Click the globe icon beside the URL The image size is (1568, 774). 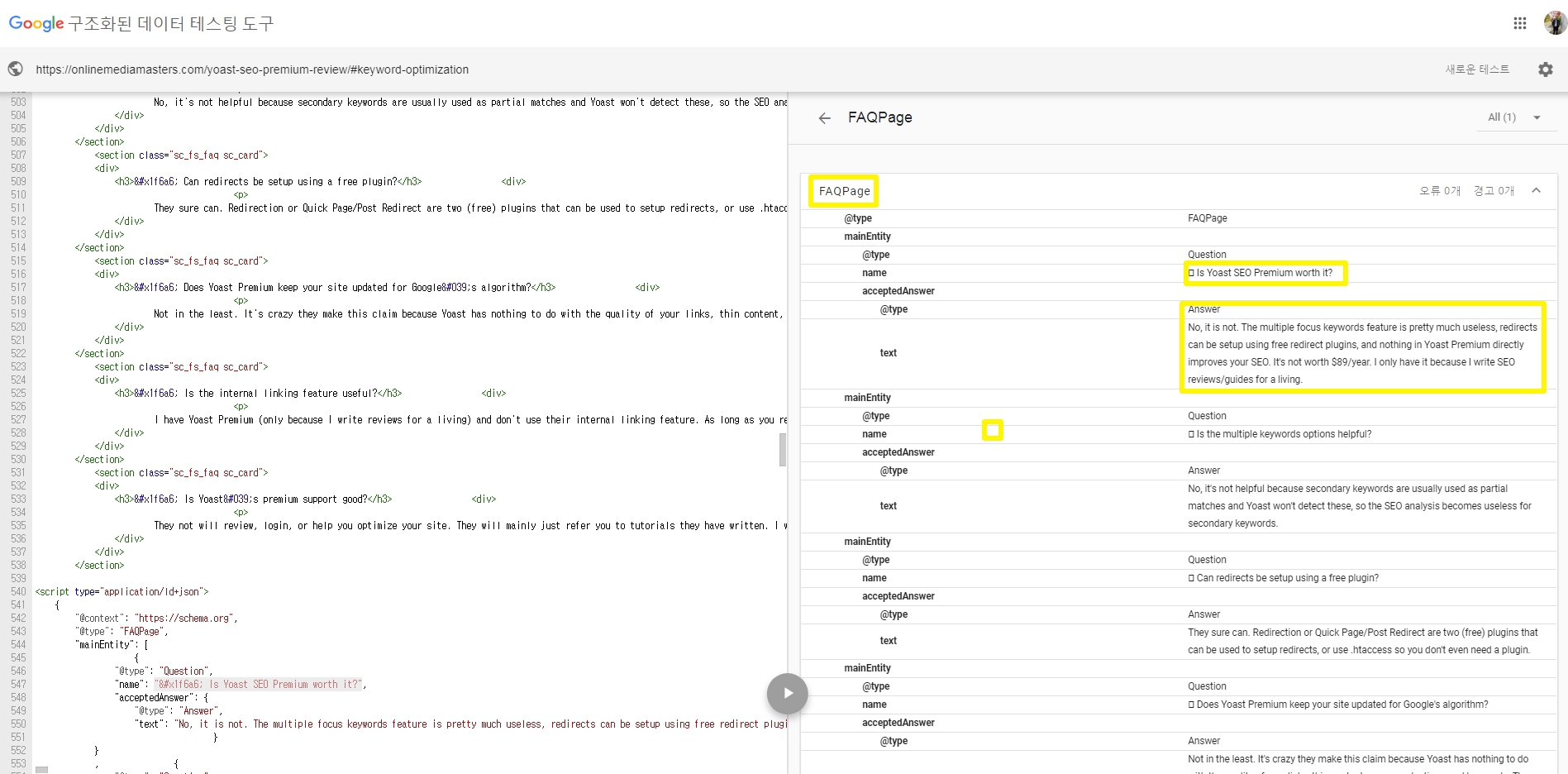point(16,69)
